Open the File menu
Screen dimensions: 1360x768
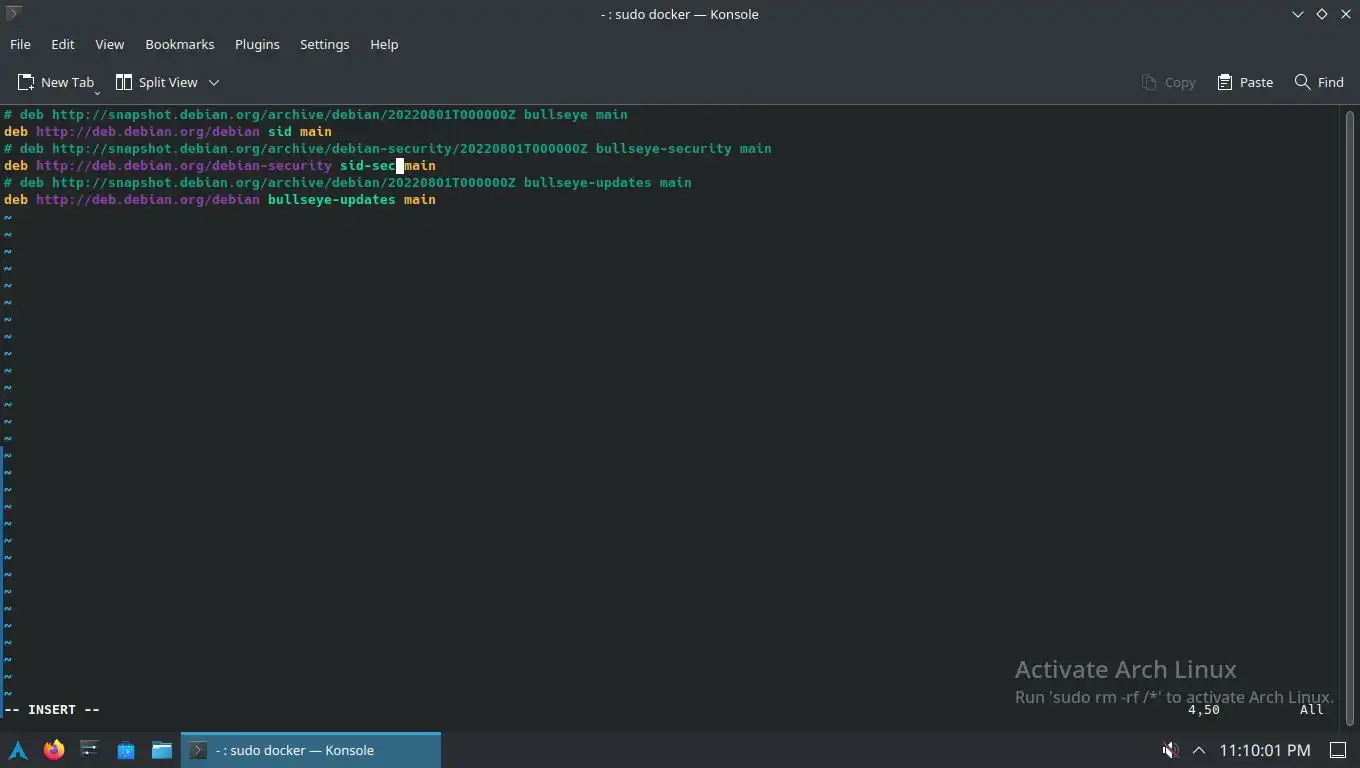click(x=20, y=44)
